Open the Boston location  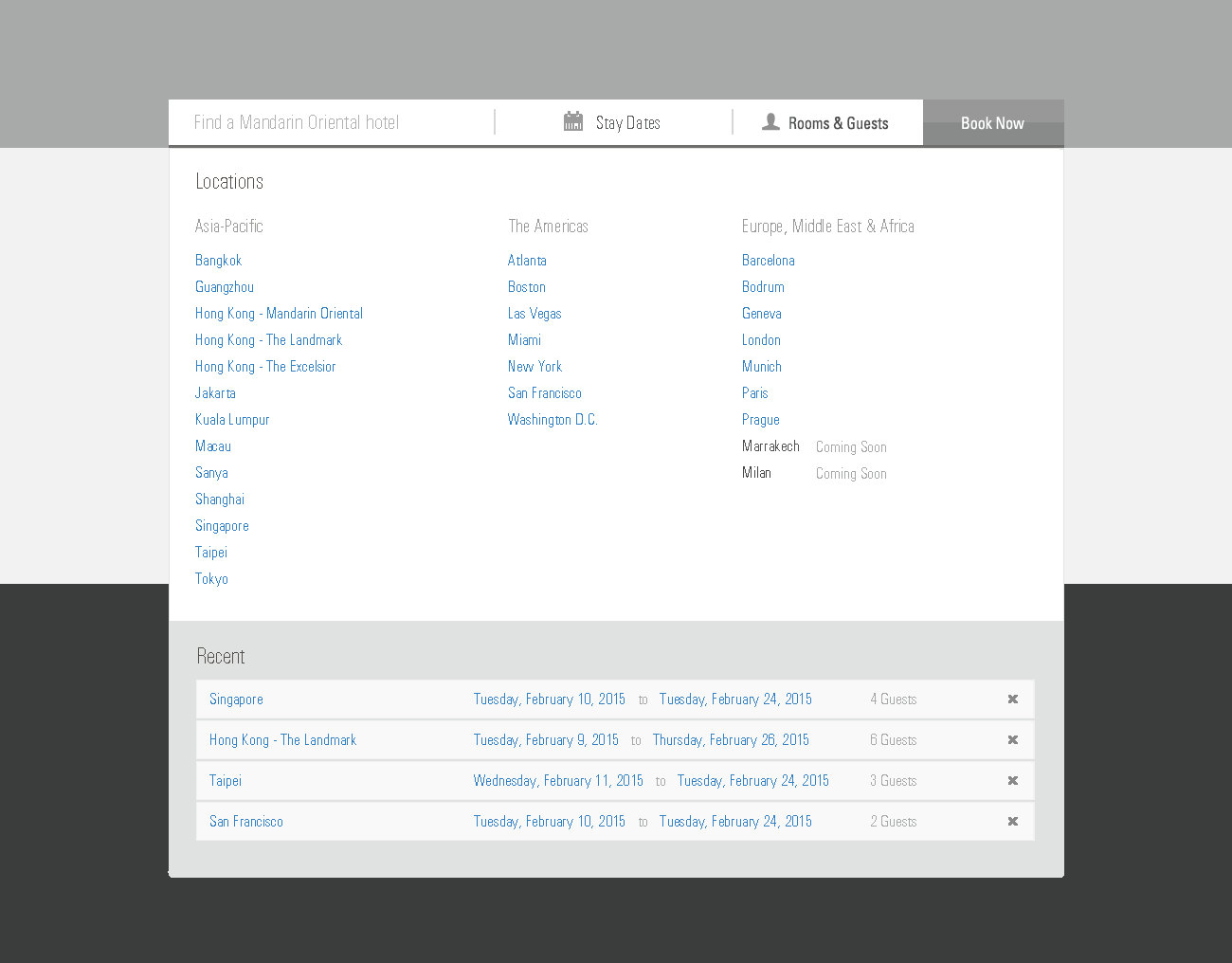(527, 287)
